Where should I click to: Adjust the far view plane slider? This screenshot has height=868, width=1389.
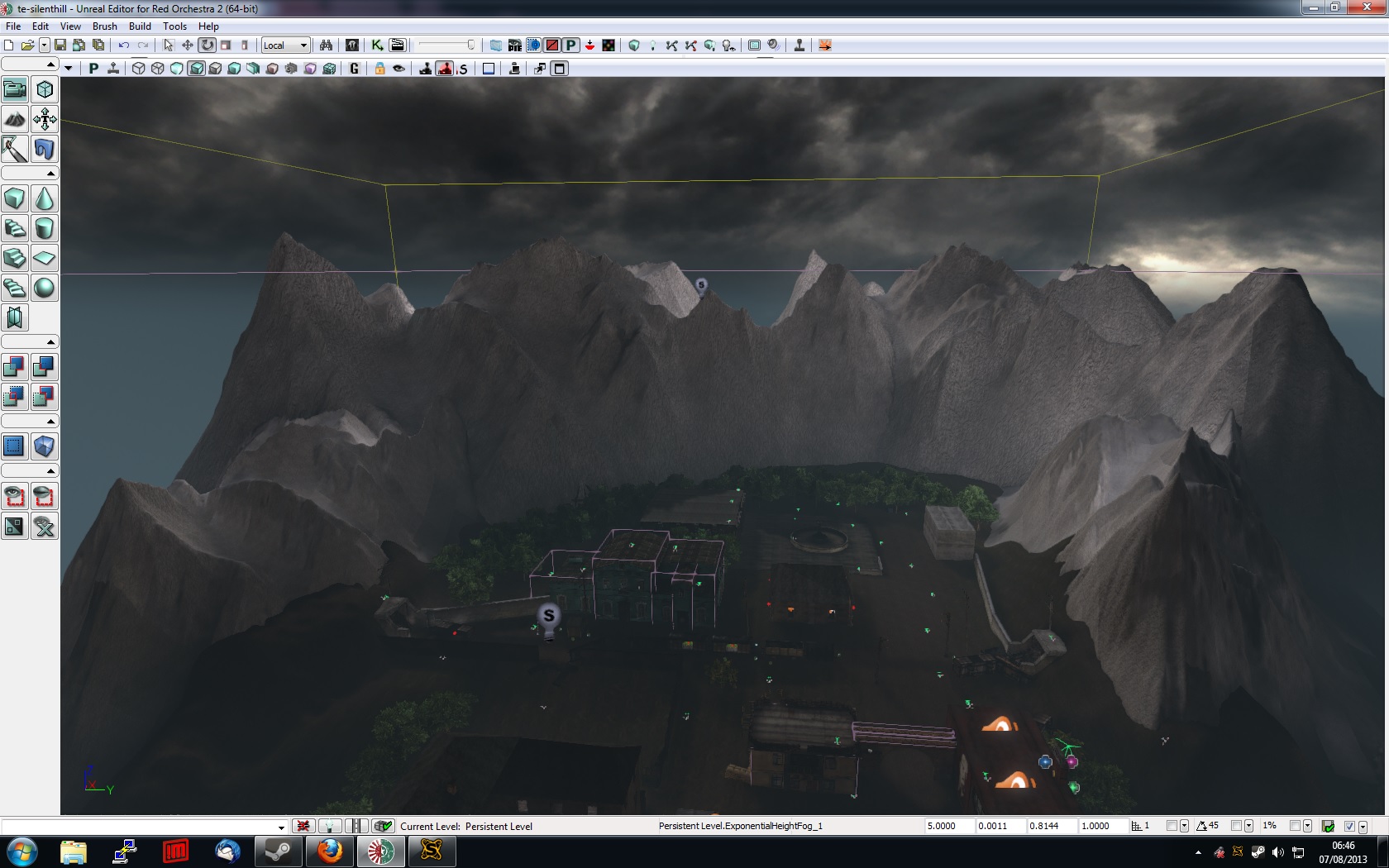point(446,45)
